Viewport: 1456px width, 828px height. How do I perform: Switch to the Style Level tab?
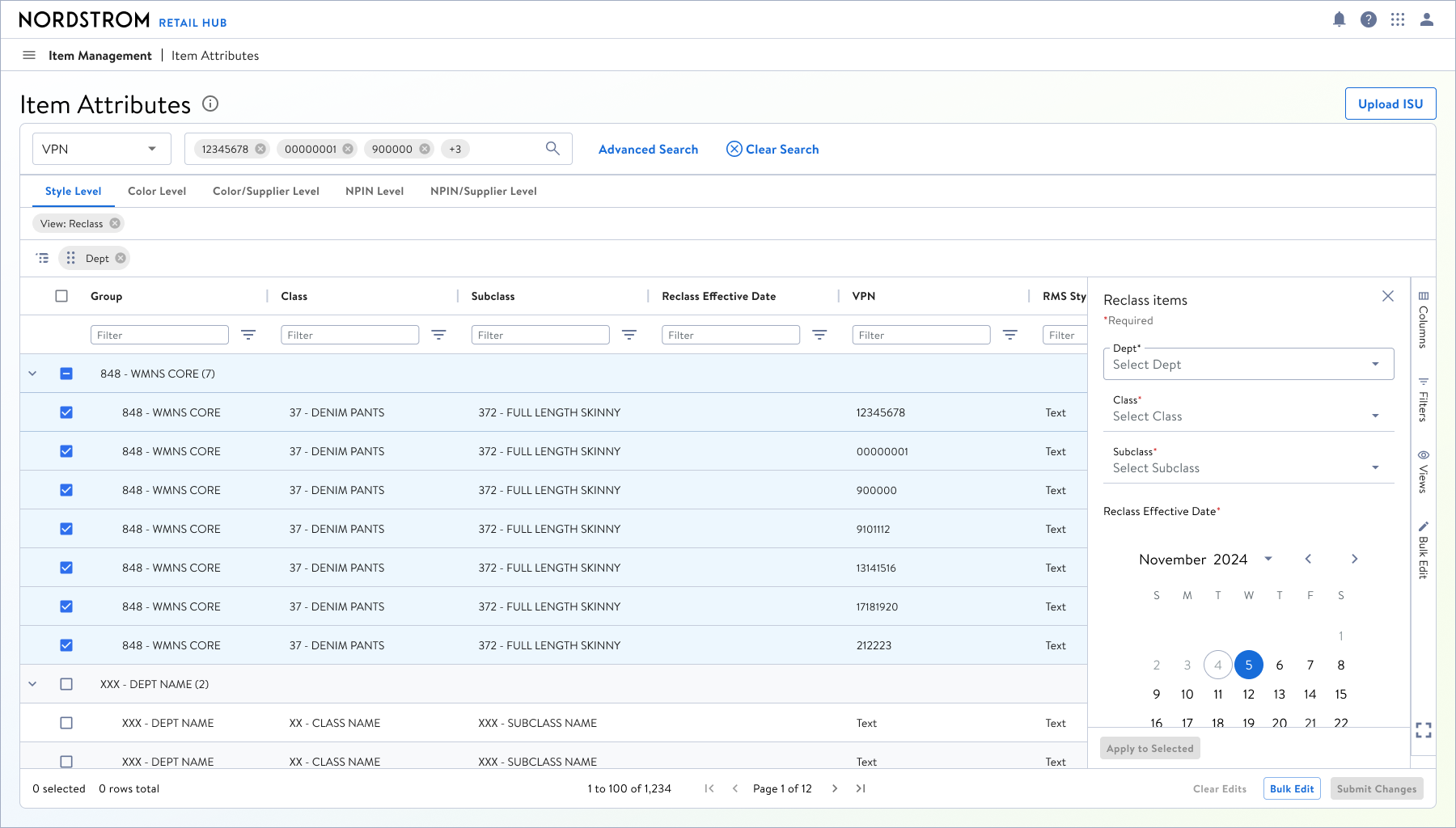pos(74,192)
